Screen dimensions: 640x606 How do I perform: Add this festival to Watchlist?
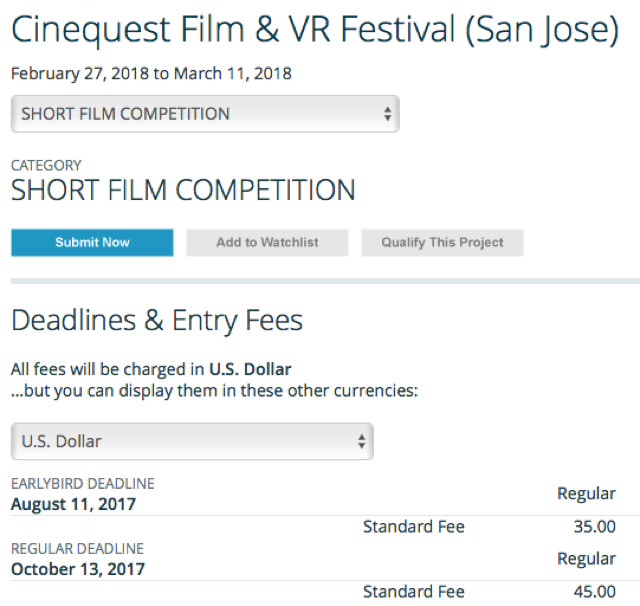(267, 243)
